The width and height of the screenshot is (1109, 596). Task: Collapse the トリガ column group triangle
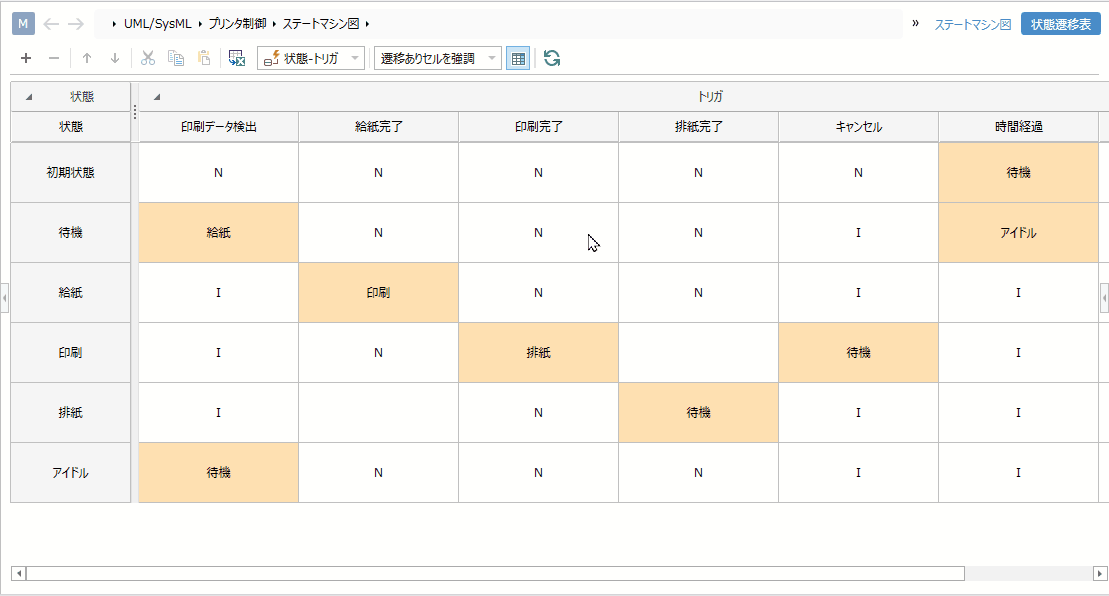156,97
